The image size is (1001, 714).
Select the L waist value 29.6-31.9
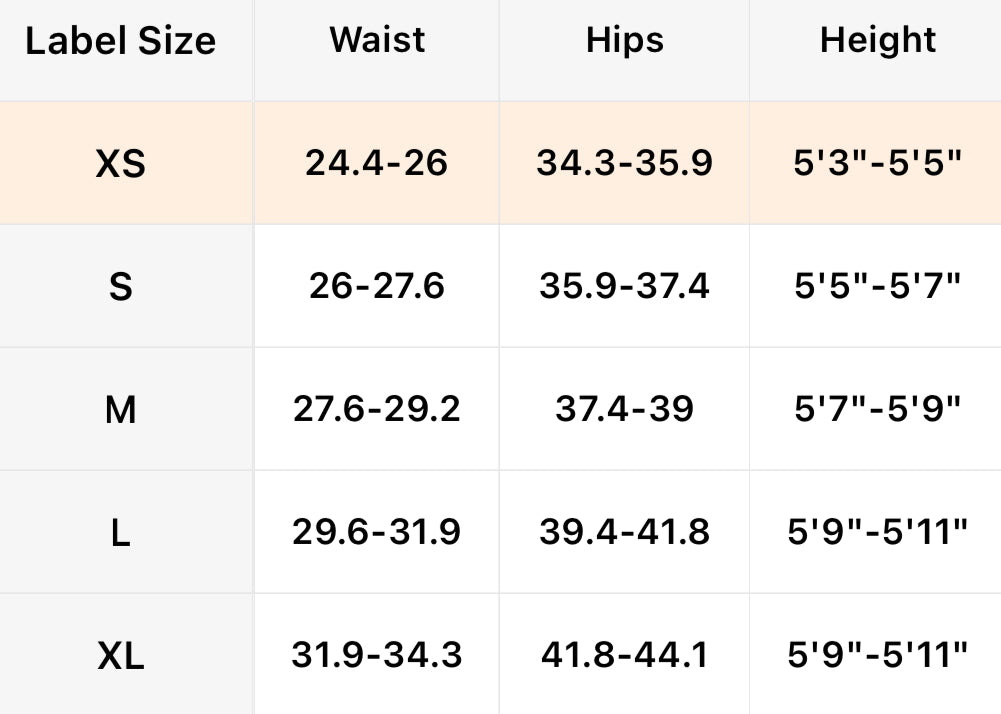[x=377, y=532]
